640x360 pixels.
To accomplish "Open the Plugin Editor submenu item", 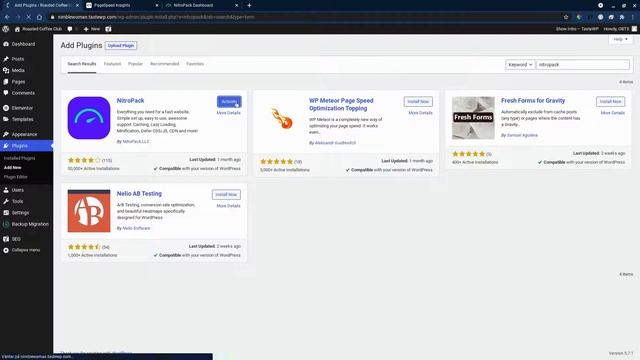I will pos(16,177).
